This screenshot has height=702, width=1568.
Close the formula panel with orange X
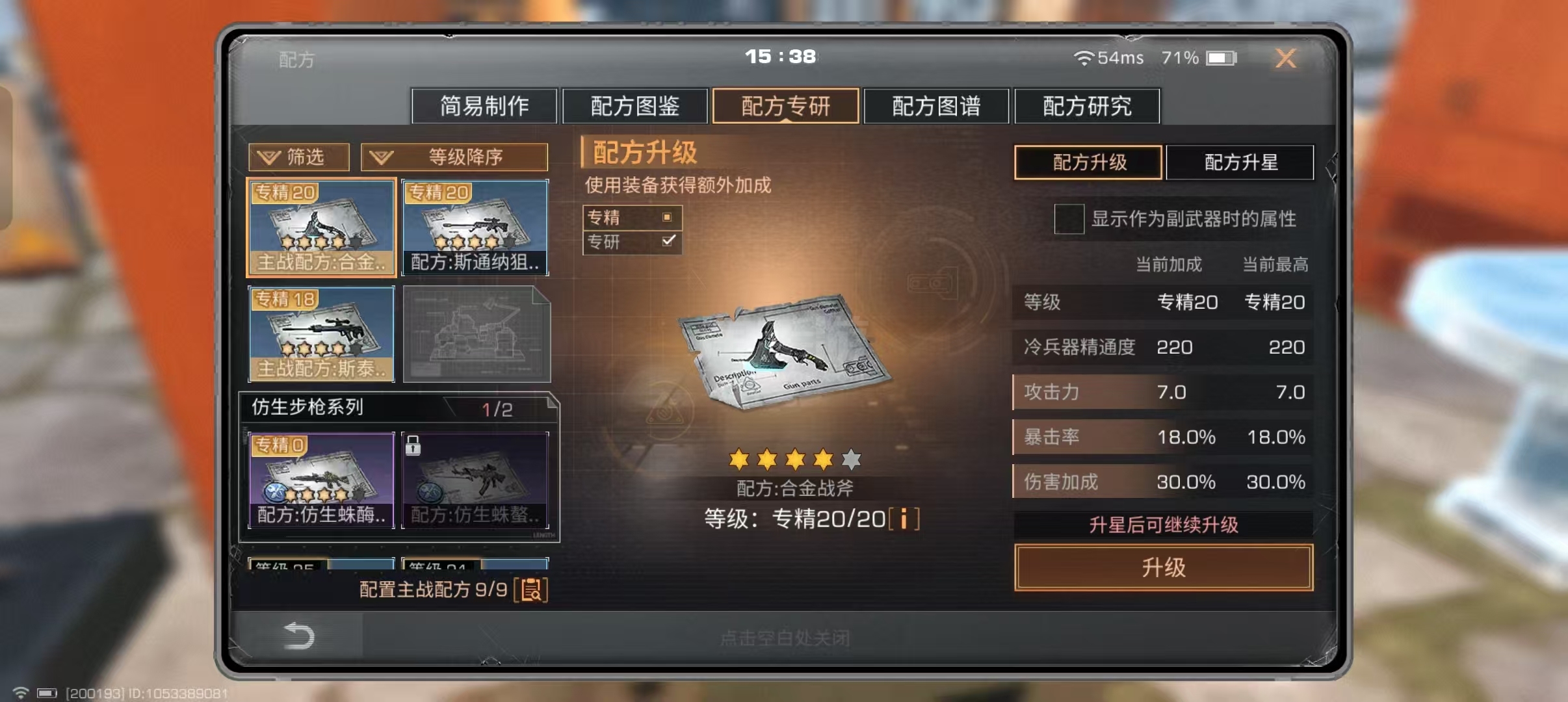(1285, 58)
